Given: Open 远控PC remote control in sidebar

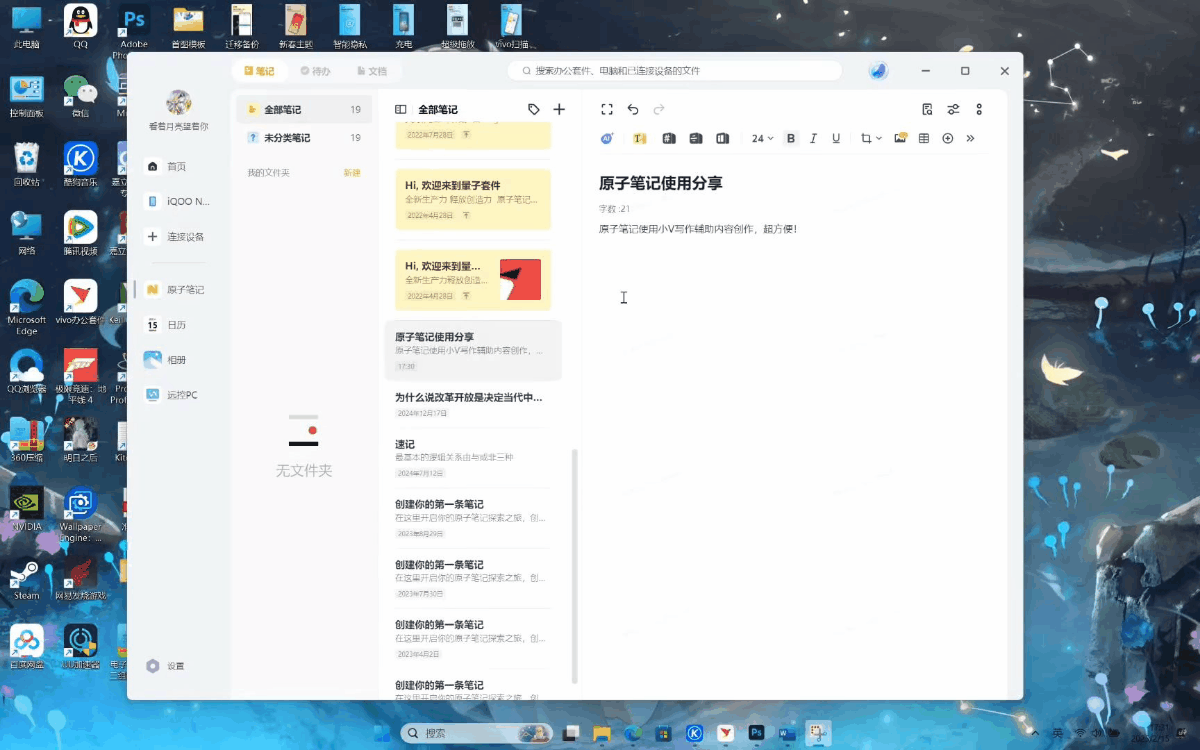Looking at the screenshot, I should point(172,395).
